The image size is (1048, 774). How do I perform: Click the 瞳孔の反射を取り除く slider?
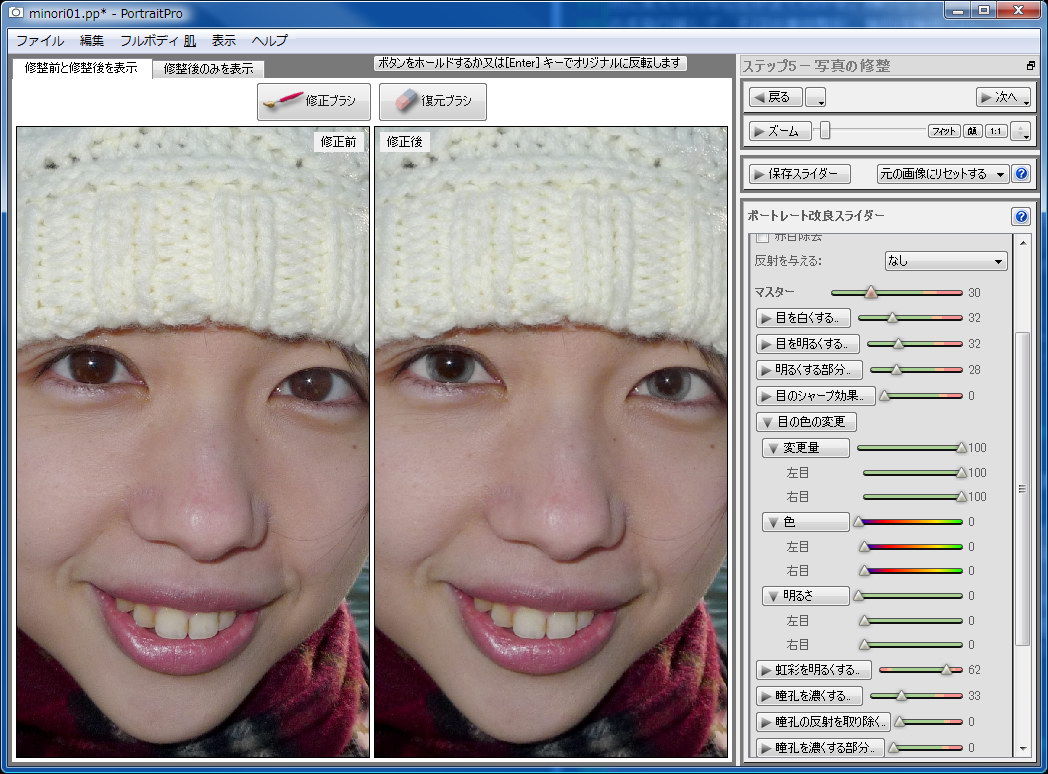[x=930, y=722]
